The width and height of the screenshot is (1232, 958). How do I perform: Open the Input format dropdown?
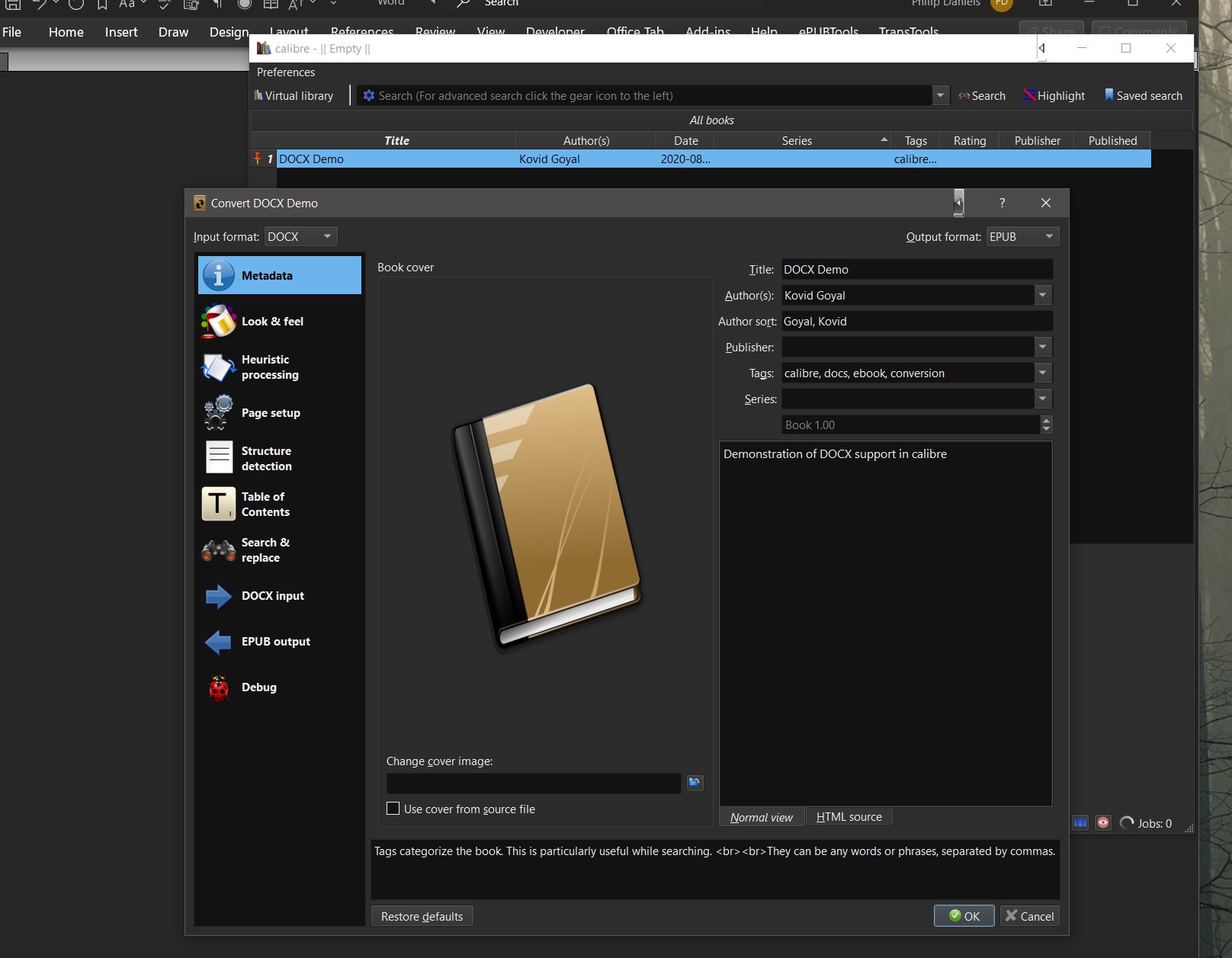tap(301, 236)
